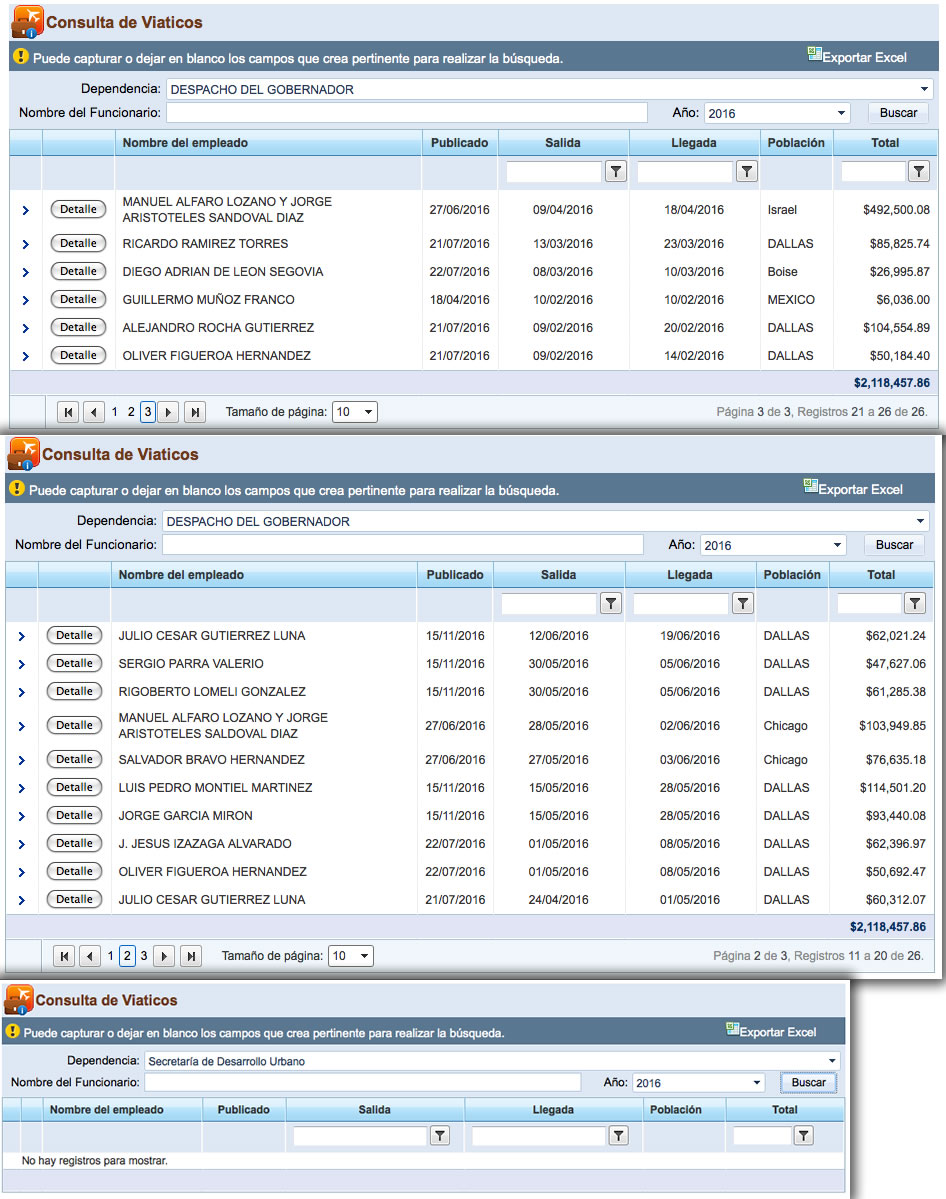Go to first page in the page 3 panel pager
The height and width of the screenshot is (1199, 946).
click(68, 412)
